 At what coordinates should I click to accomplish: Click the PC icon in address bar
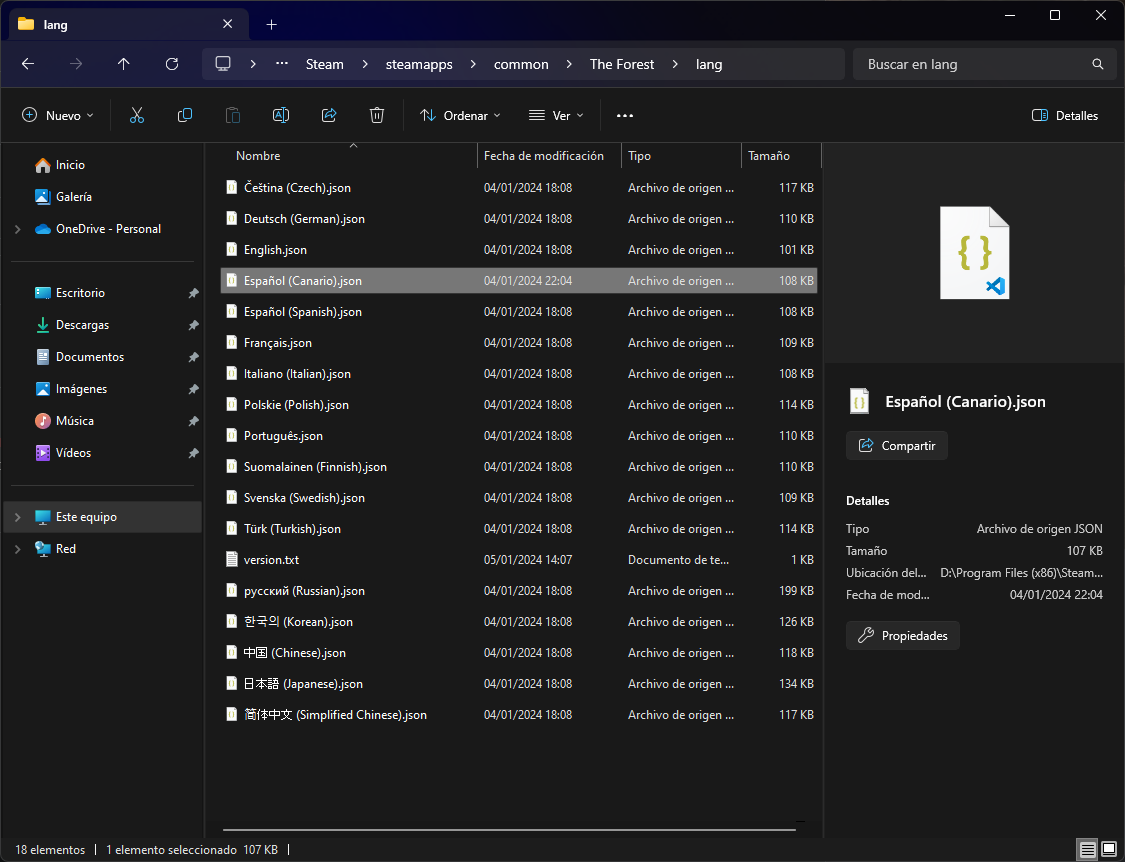click(x=223, y=64)
